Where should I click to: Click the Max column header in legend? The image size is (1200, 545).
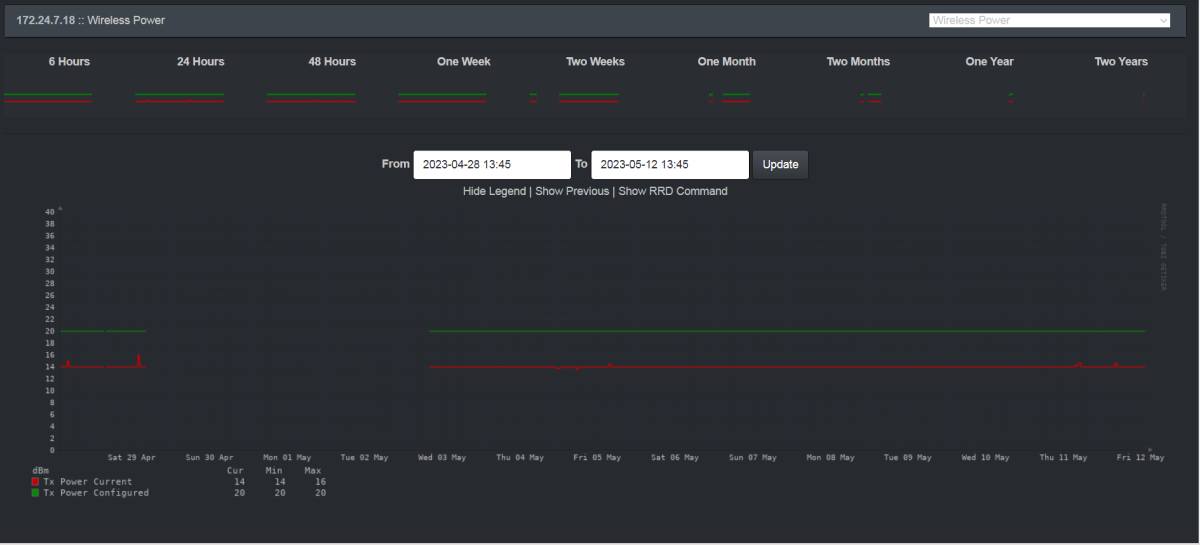[313, 470]
